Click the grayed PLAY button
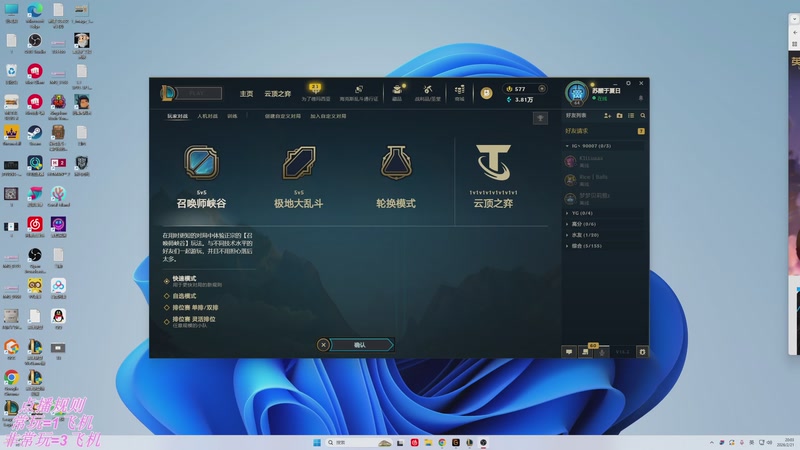 [196, 93]
